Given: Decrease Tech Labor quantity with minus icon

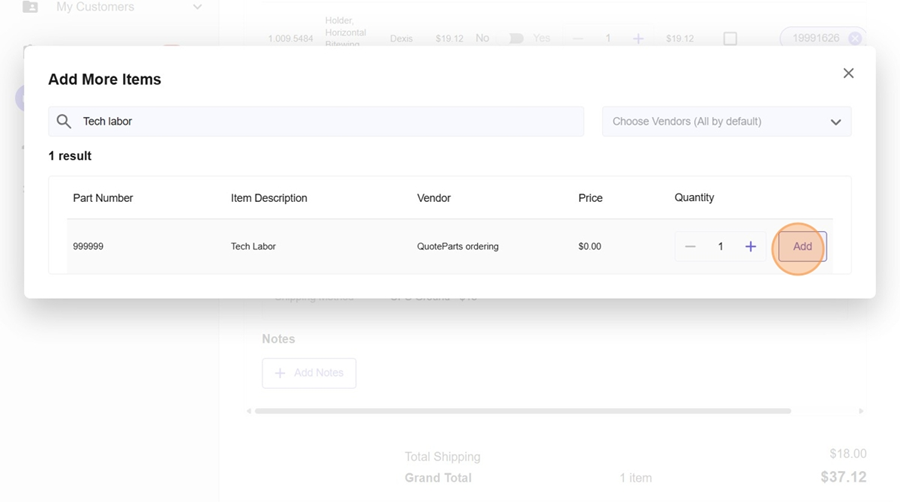Looking at the screenshot, I should tap(690, 246).
